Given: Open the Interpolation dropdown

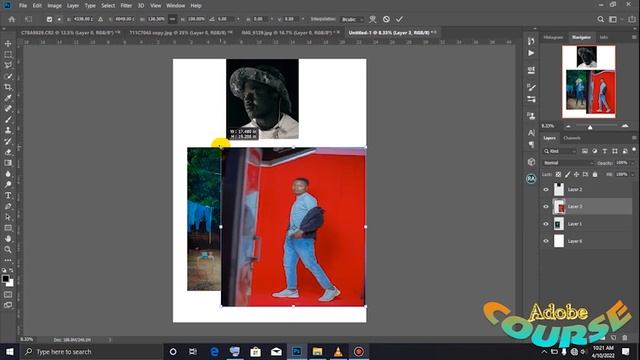Looking at the screenshot, I should point(352,19).
